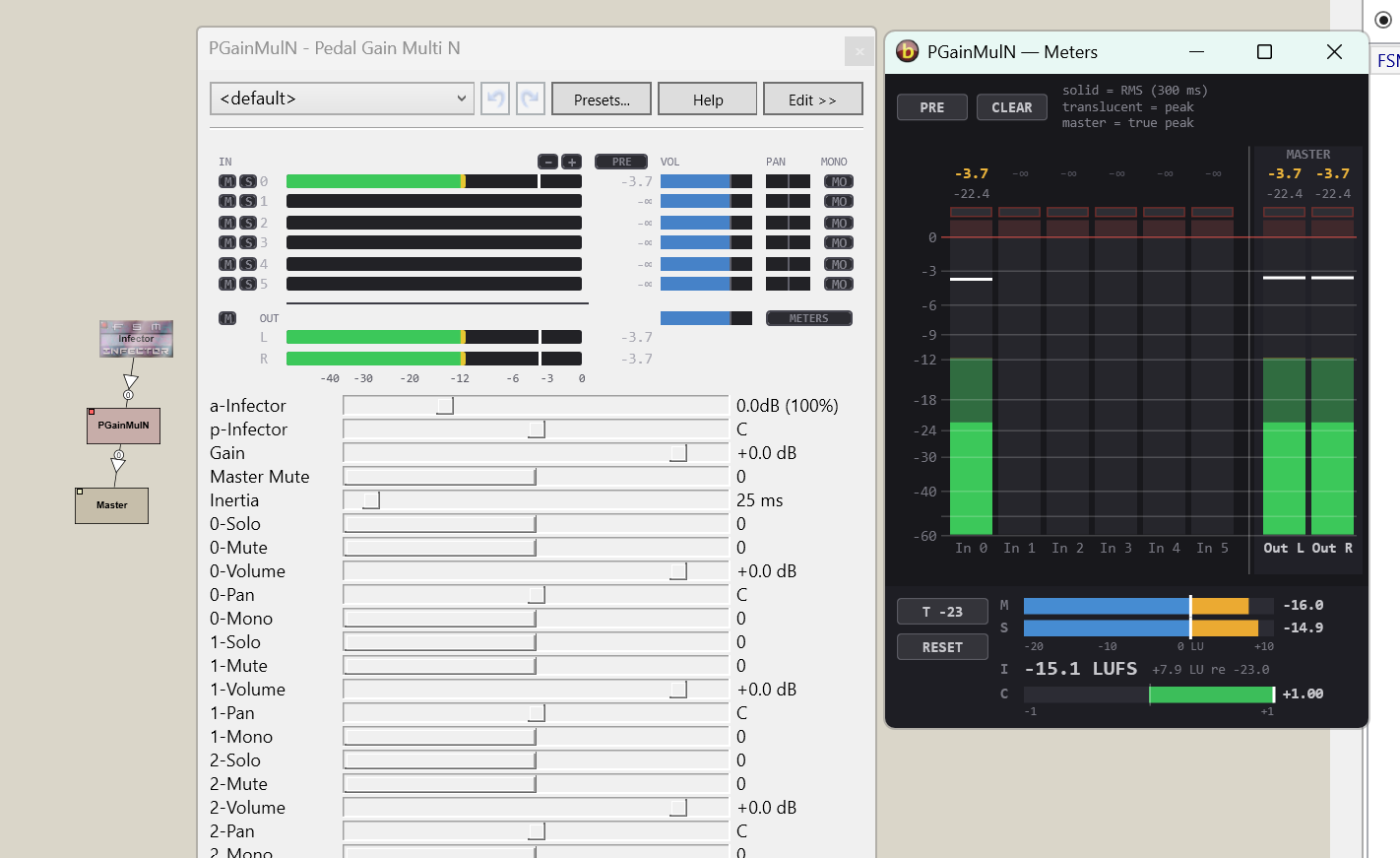1400x858 pixels.
Task: Undo last change with the undo arrow icon
Action: 495,99
